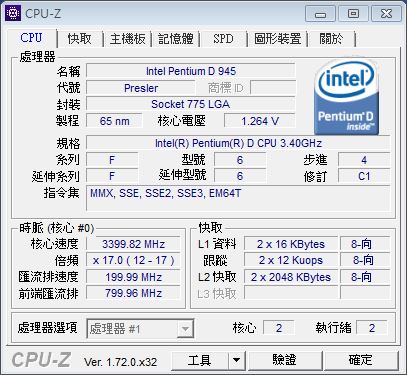This screenshot has width=407, height=375.
Task: Click the empty 商標 ID field
Action: pyautogui.click(x=273, y=88)
